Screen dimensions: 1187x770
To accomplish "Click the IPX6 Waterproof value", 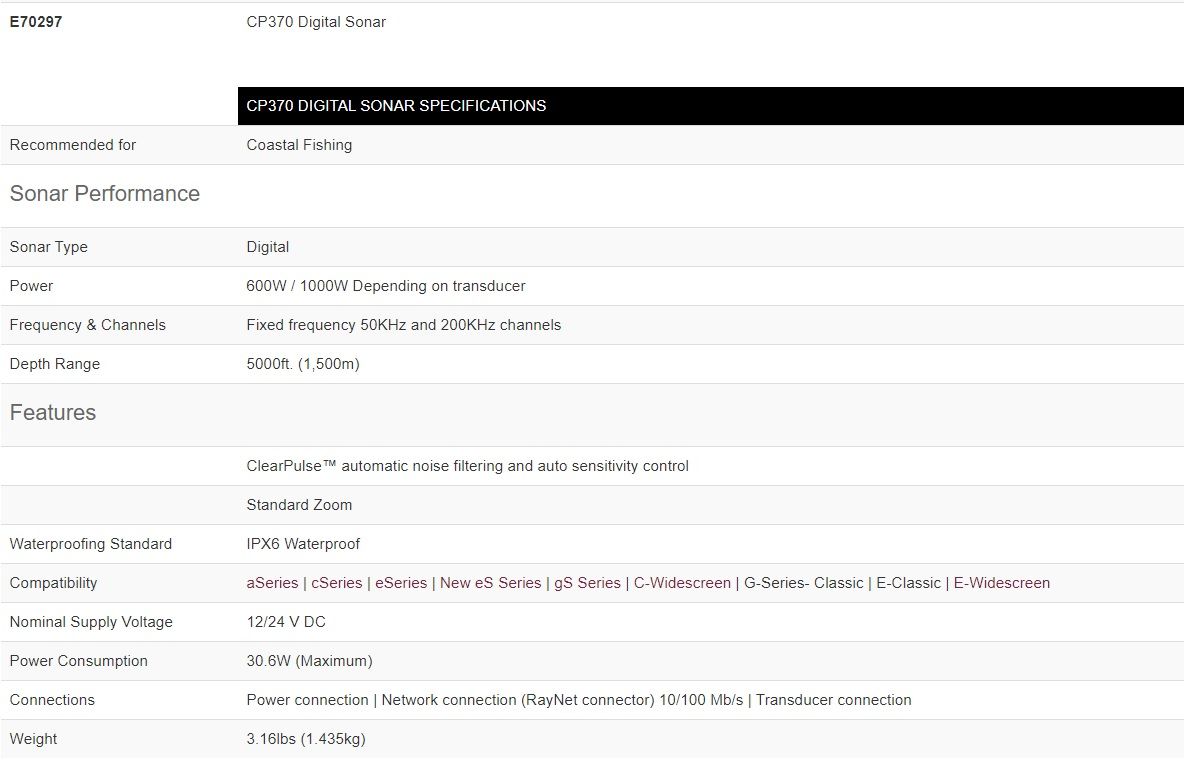I will click(303, 544).
